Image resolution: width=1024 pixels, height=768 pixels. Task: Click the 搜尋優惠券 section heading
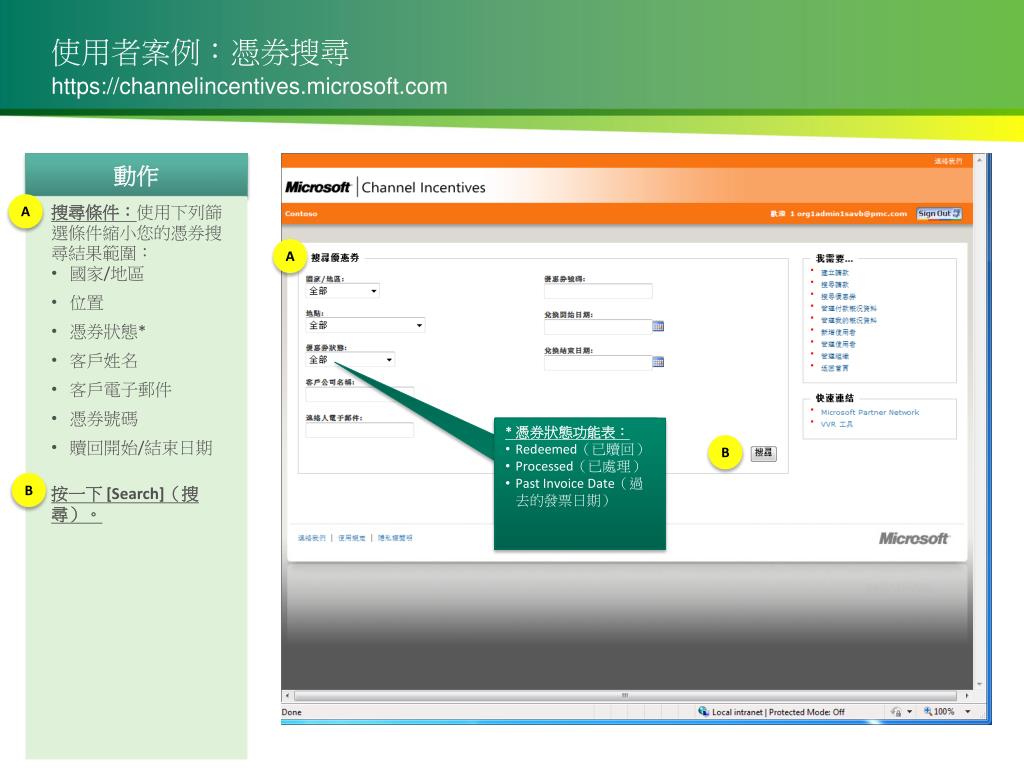tap(335, 258)
